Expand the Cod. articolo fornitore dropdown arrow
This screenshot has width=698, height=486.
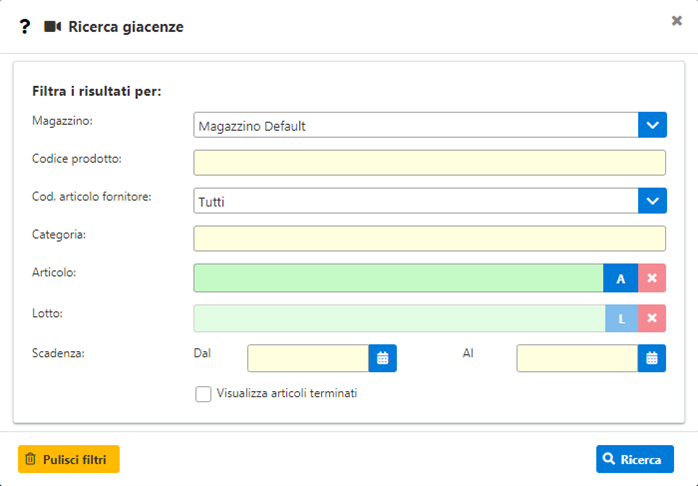tap(652, 201)
